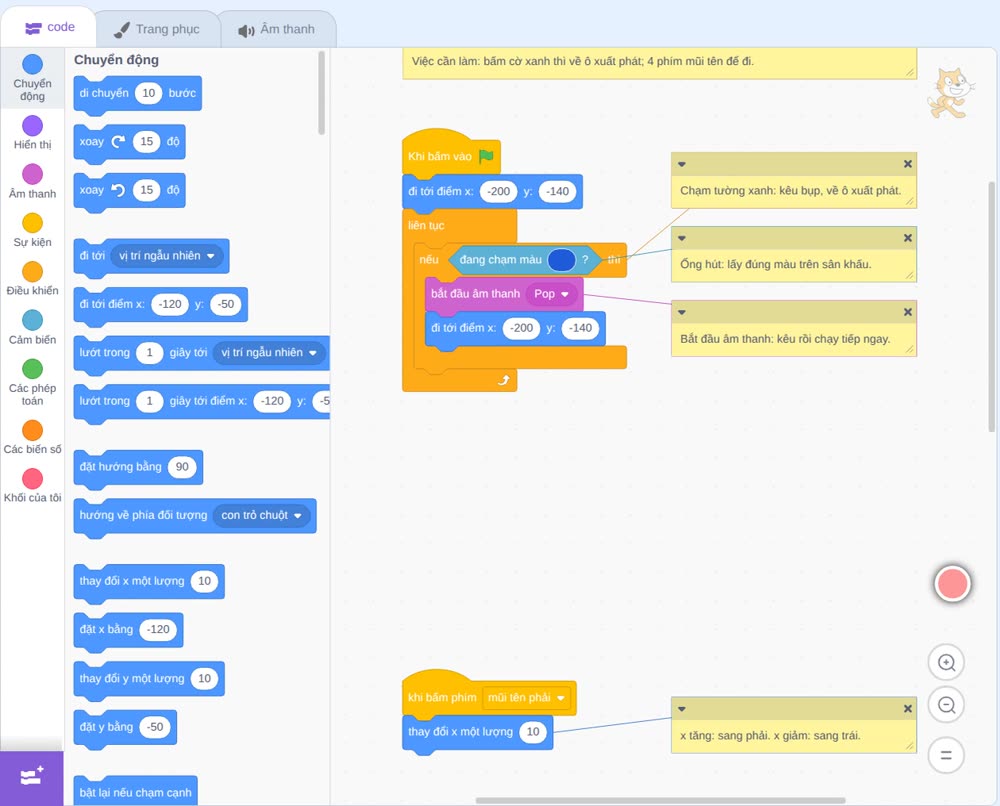
Task: Collapse the 'Chạm tường xanh' comment note
Action: [x=682, y=164]
